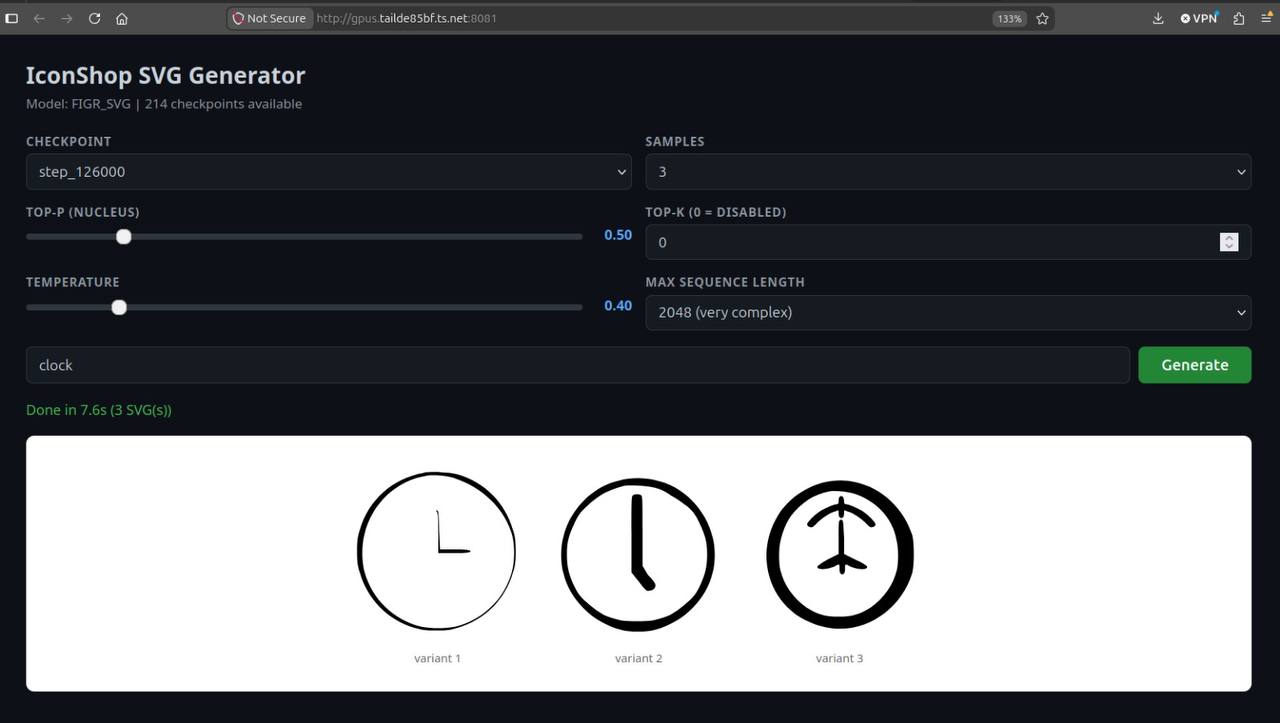Click the Done in 7.6s status text
The width and height of the screenshot is (1280, 723).
click(99, 410)
